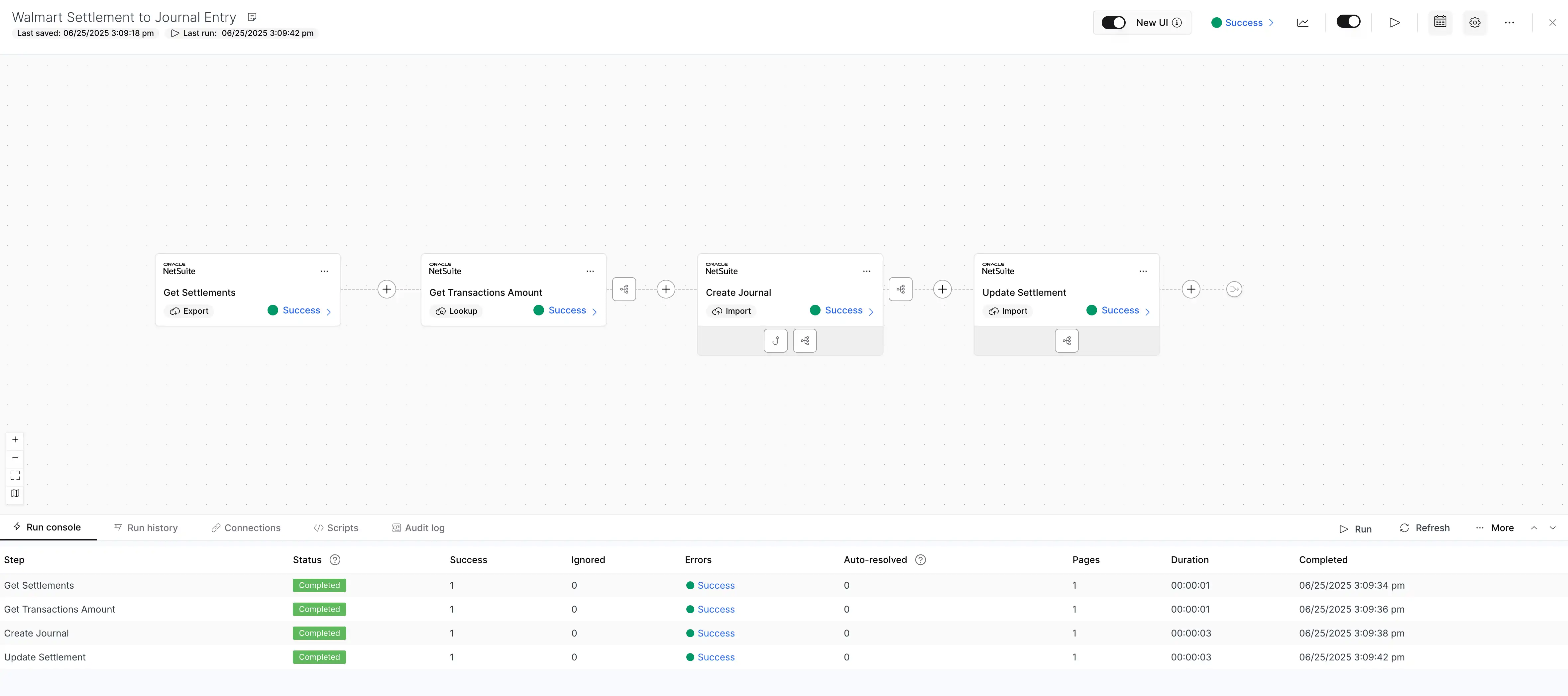Viewport: 1568px width, 696px height.
Task: Click Last run timestamp label
Action: (242, 33)
